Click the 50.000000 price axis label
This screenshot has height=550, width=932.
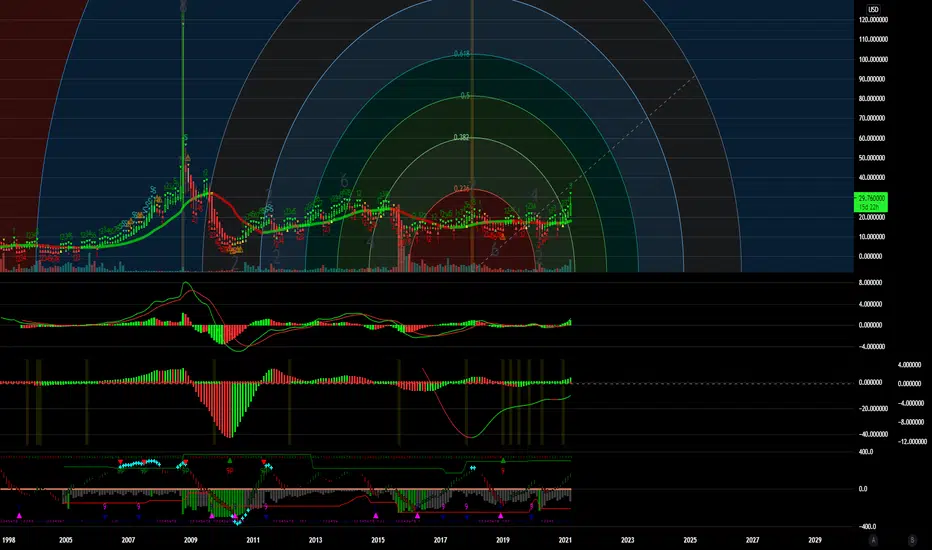pos(873,158)
